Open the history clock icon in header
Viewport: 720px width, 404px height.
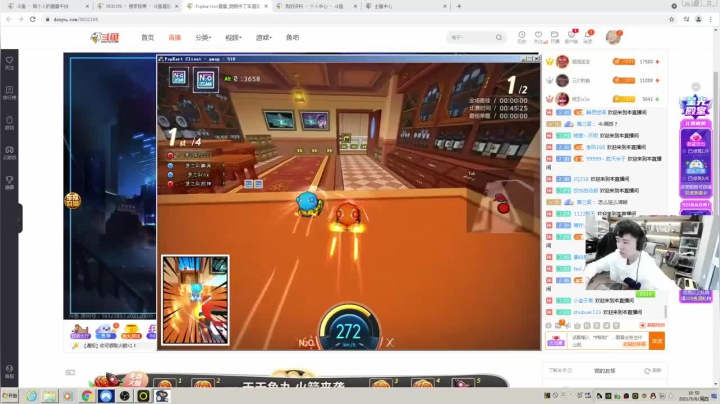(522, 37)
